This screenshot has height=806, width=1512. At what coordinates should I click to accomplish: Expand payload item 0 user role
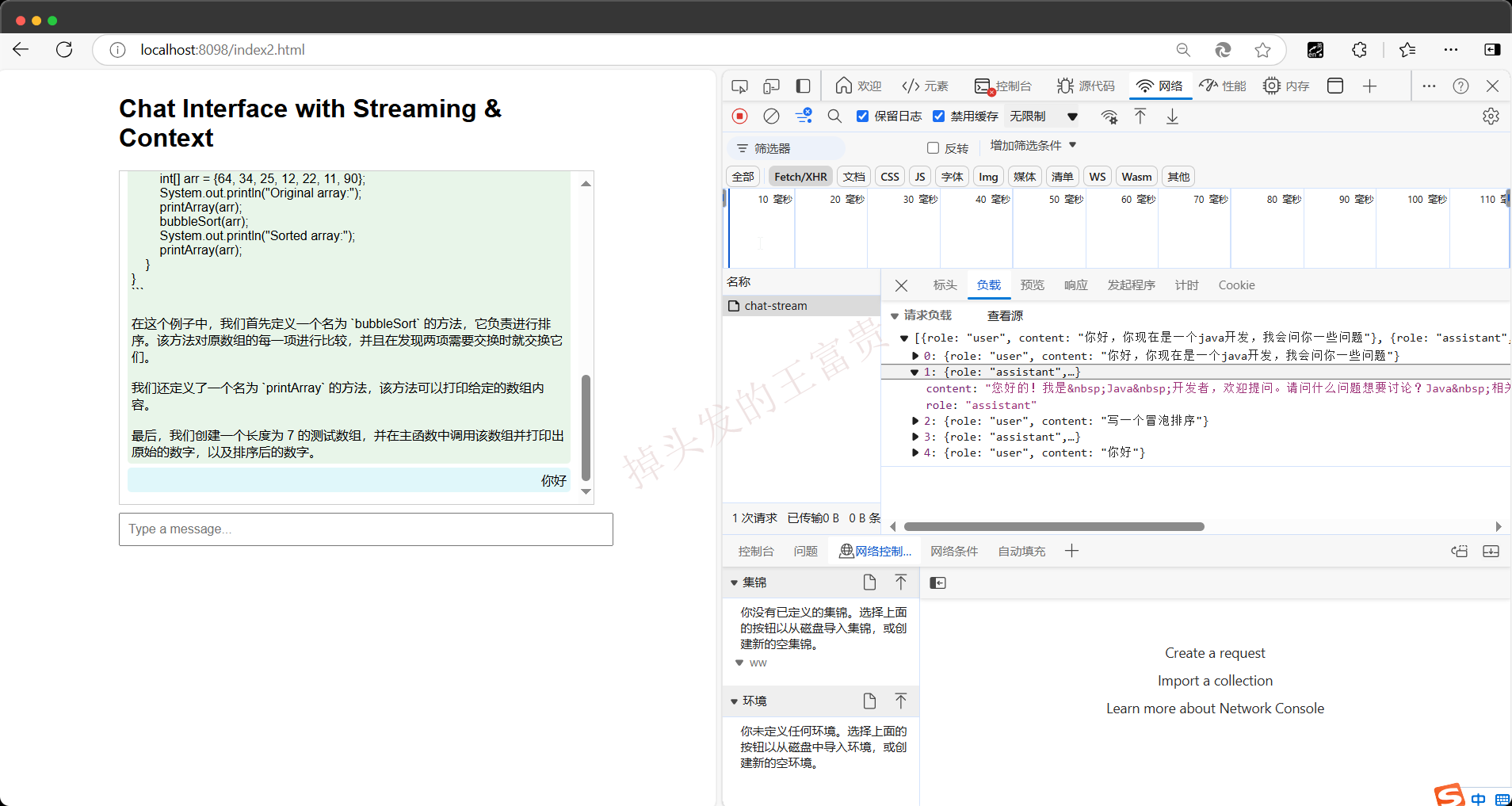click(x=915, y=357)
